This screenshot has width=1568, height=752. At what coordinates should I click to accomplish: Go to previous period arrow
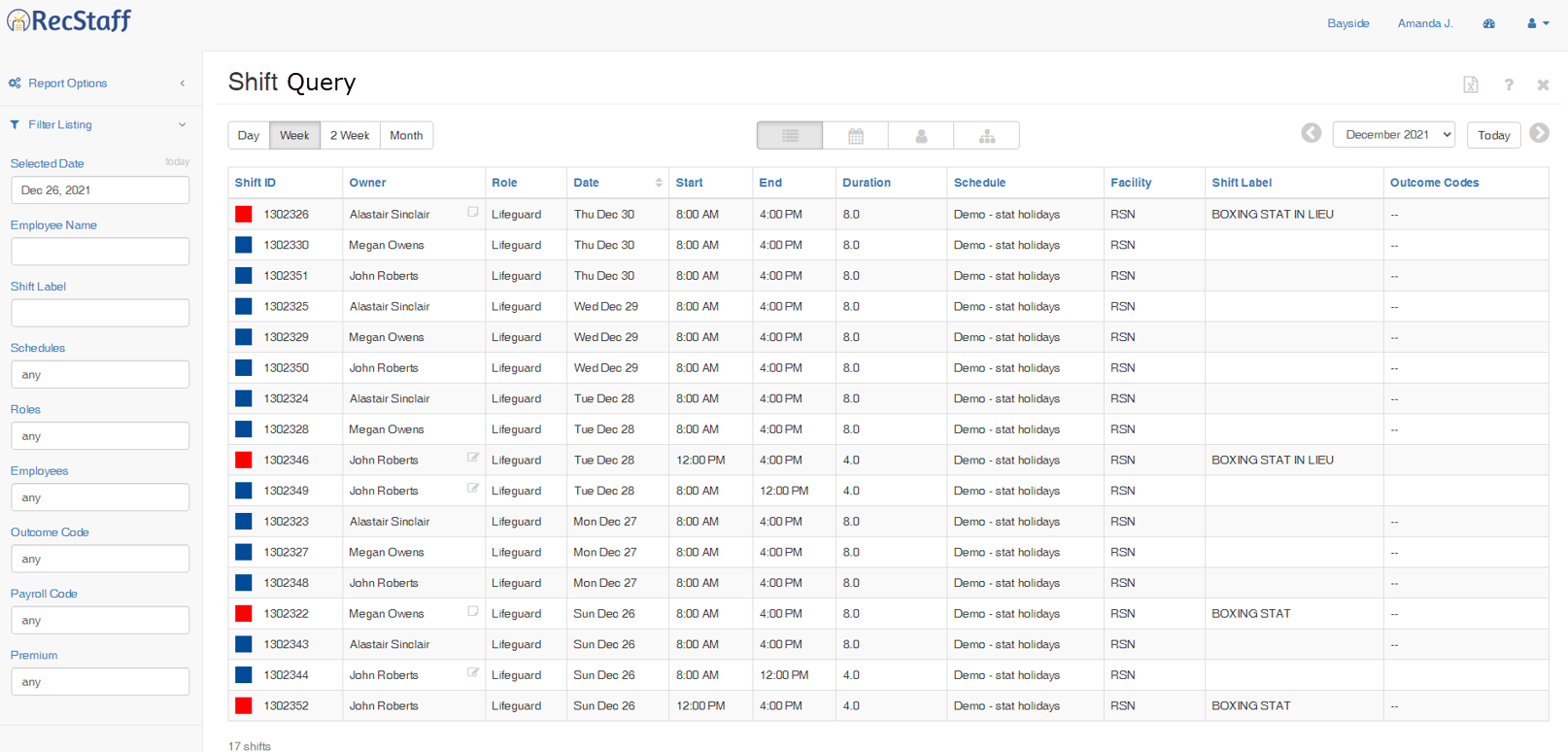pyautogui.click(x=1312, y=133)
